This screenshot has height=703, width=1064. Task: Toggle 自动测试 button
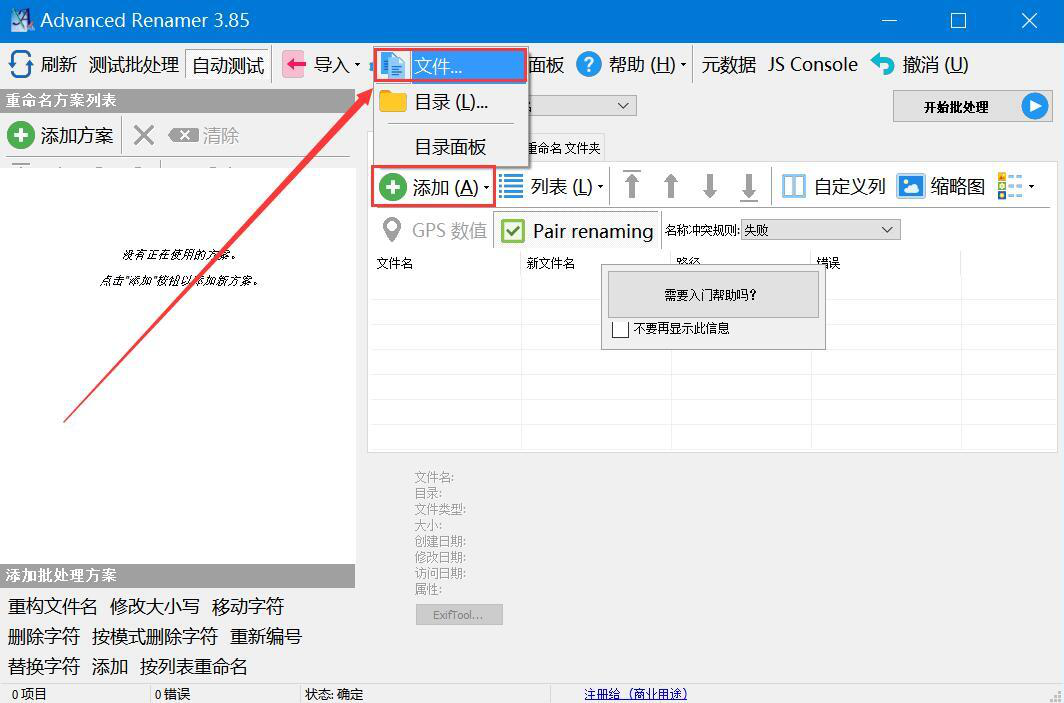[228, 65]
